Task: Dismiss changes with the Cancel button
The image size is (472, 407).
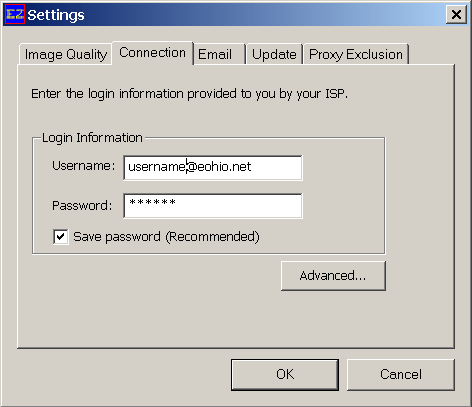Action: 401,375
